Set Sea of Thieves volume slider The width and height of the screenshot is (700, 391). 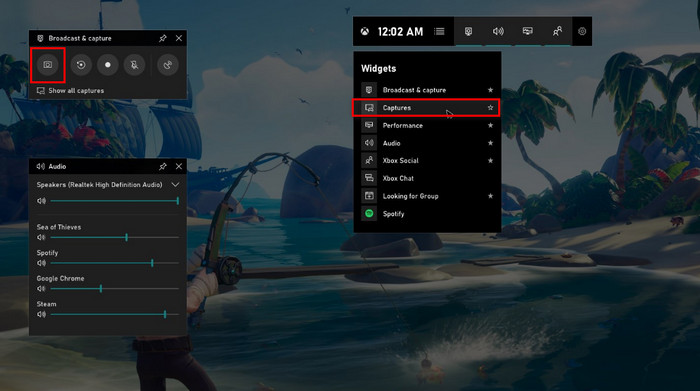coord(115,237)
